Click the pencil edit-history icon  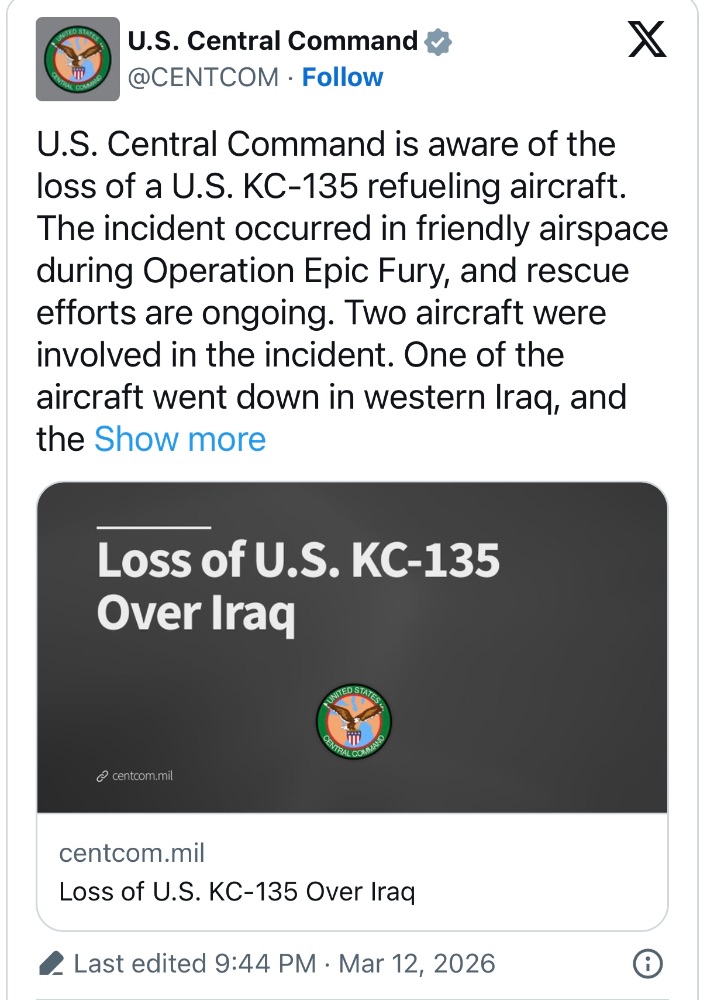51,964
